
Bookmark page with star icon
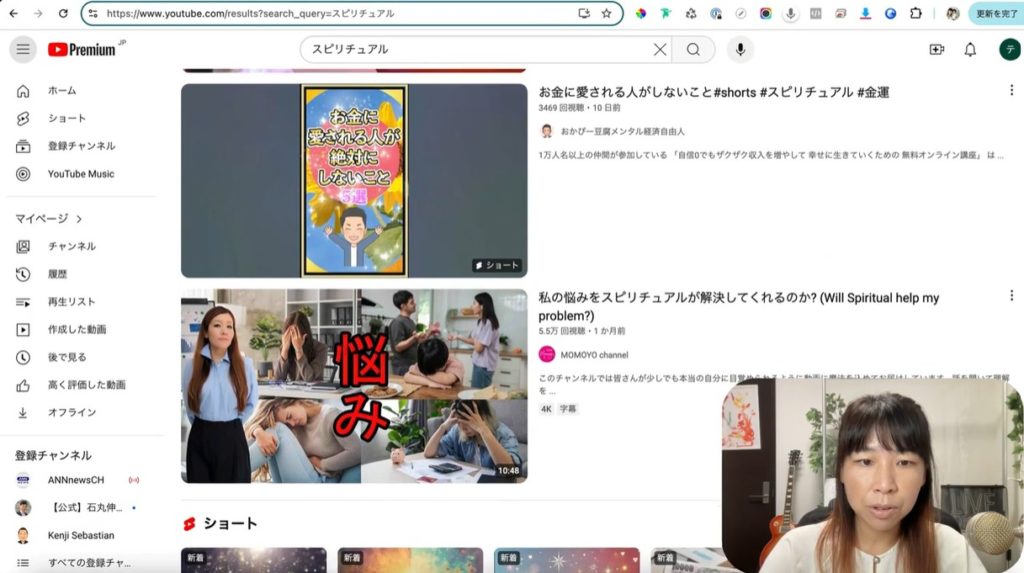point(606,14)
